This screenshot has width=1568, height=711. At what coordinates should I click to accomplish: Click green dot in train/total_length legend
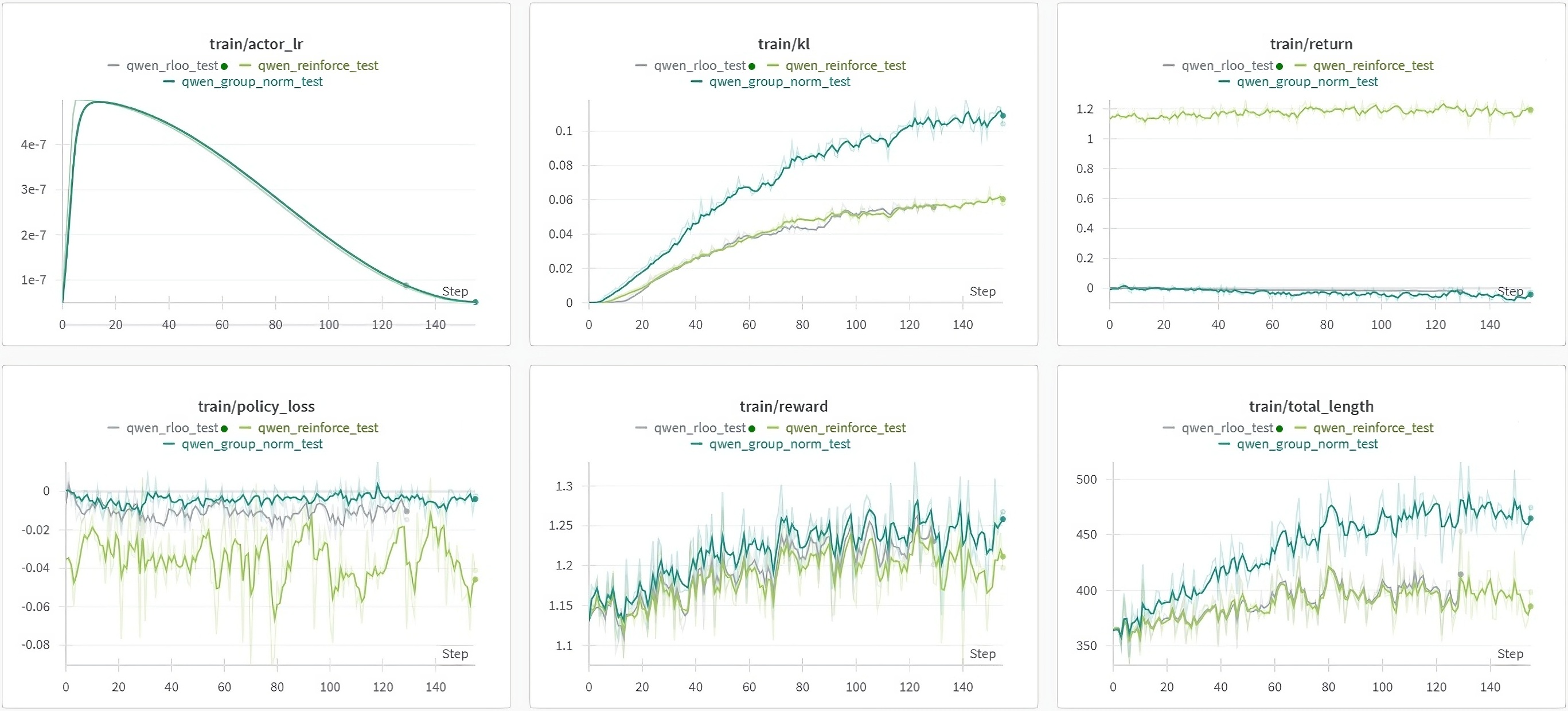1280,428
